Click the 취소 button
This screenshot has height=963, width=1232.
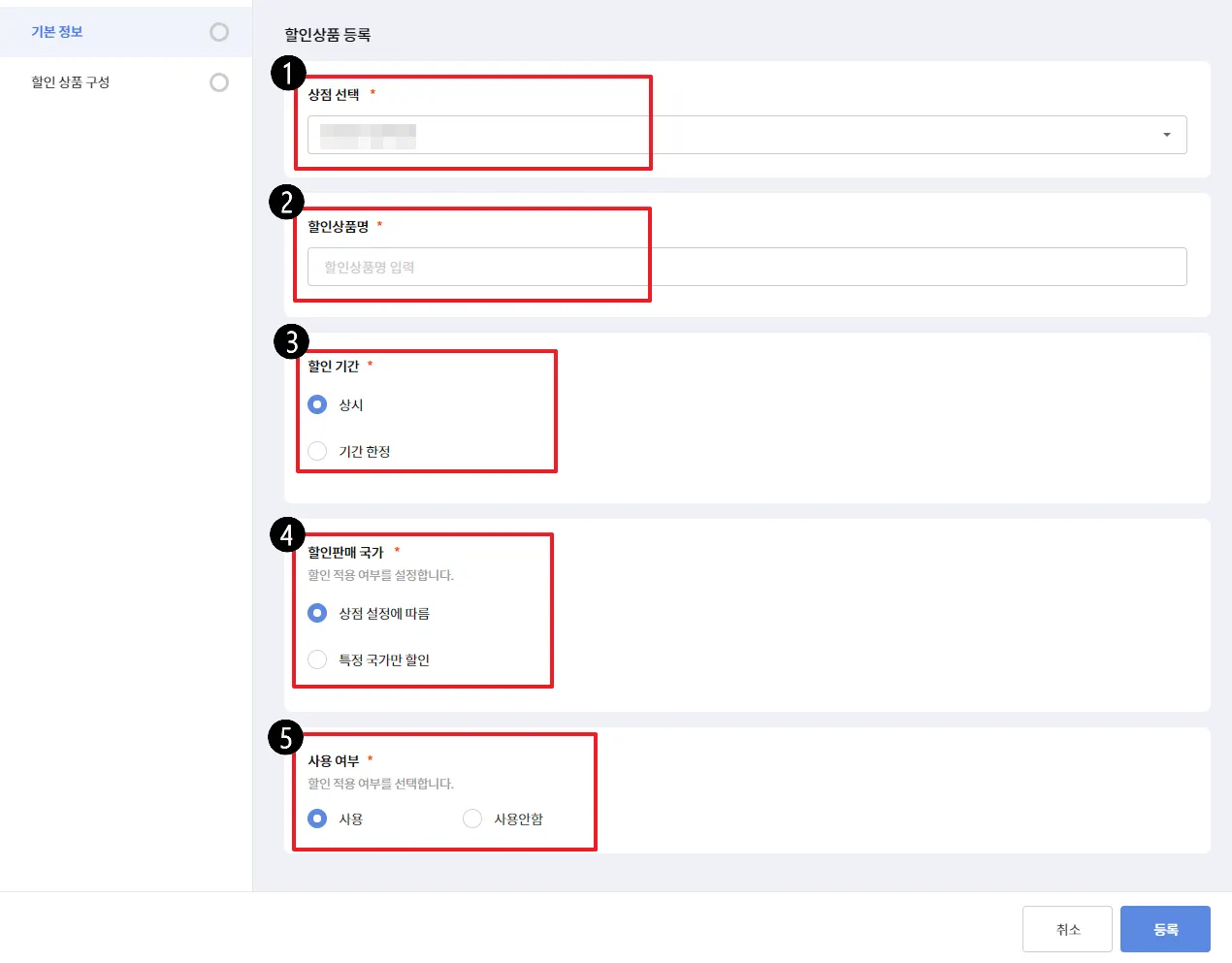(x=1067, y=929)
